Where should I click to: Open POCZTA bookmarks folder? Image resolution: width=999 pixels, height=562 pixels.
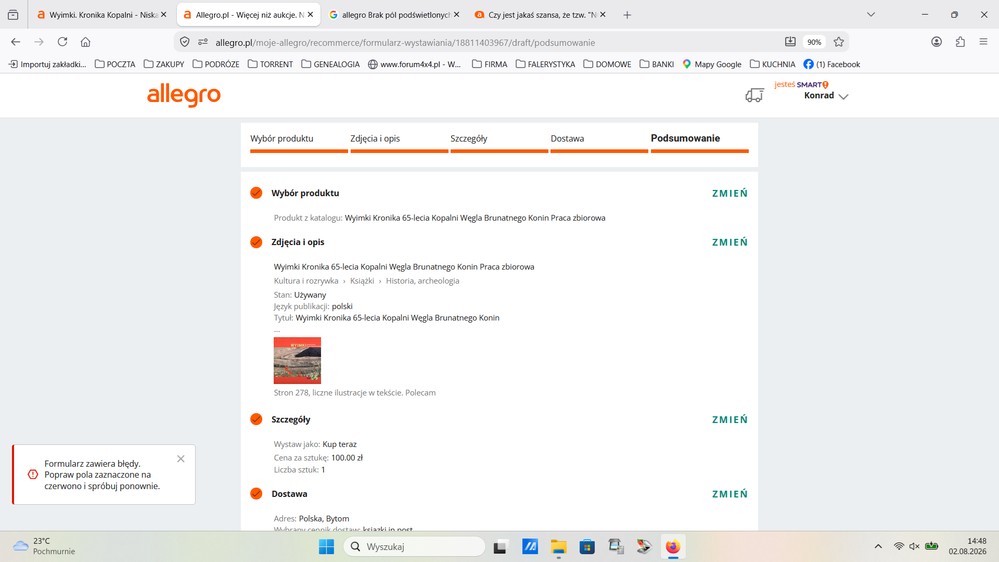(x=115, y=64)
